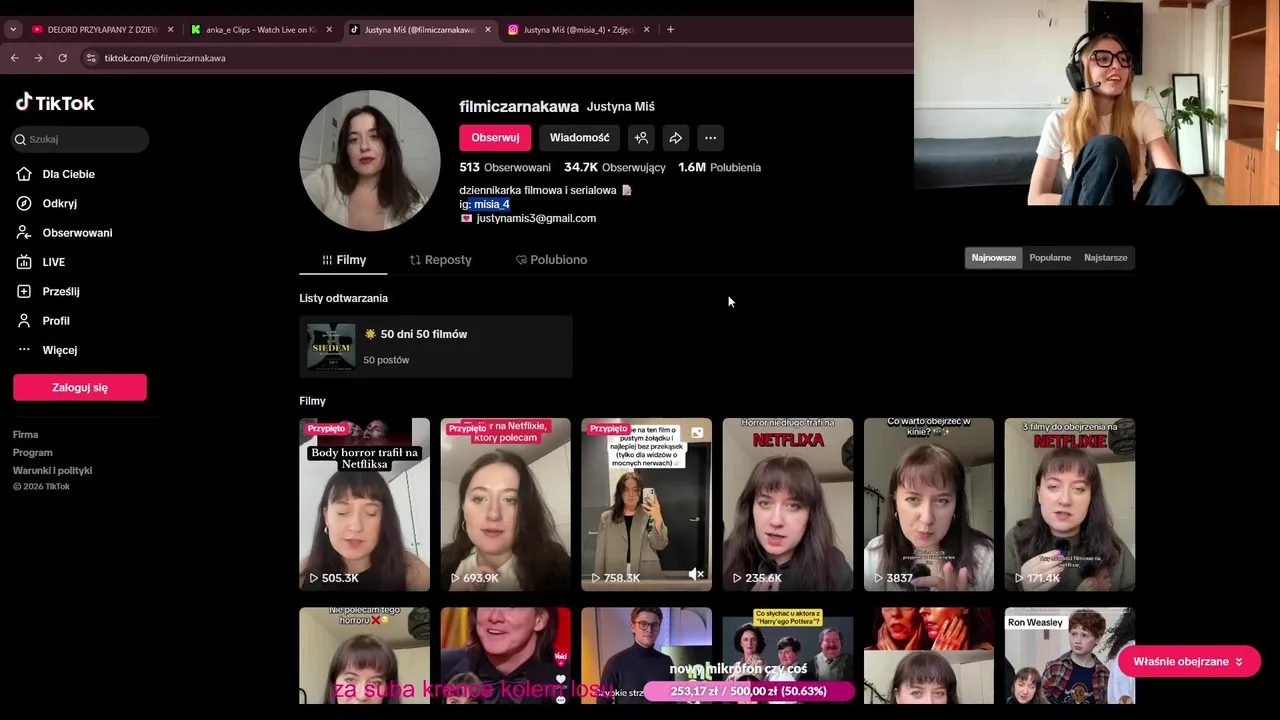The width and height of the screenshot is (1280, 720).
Task: Click the TikTok logo
Action: point(55,102)
